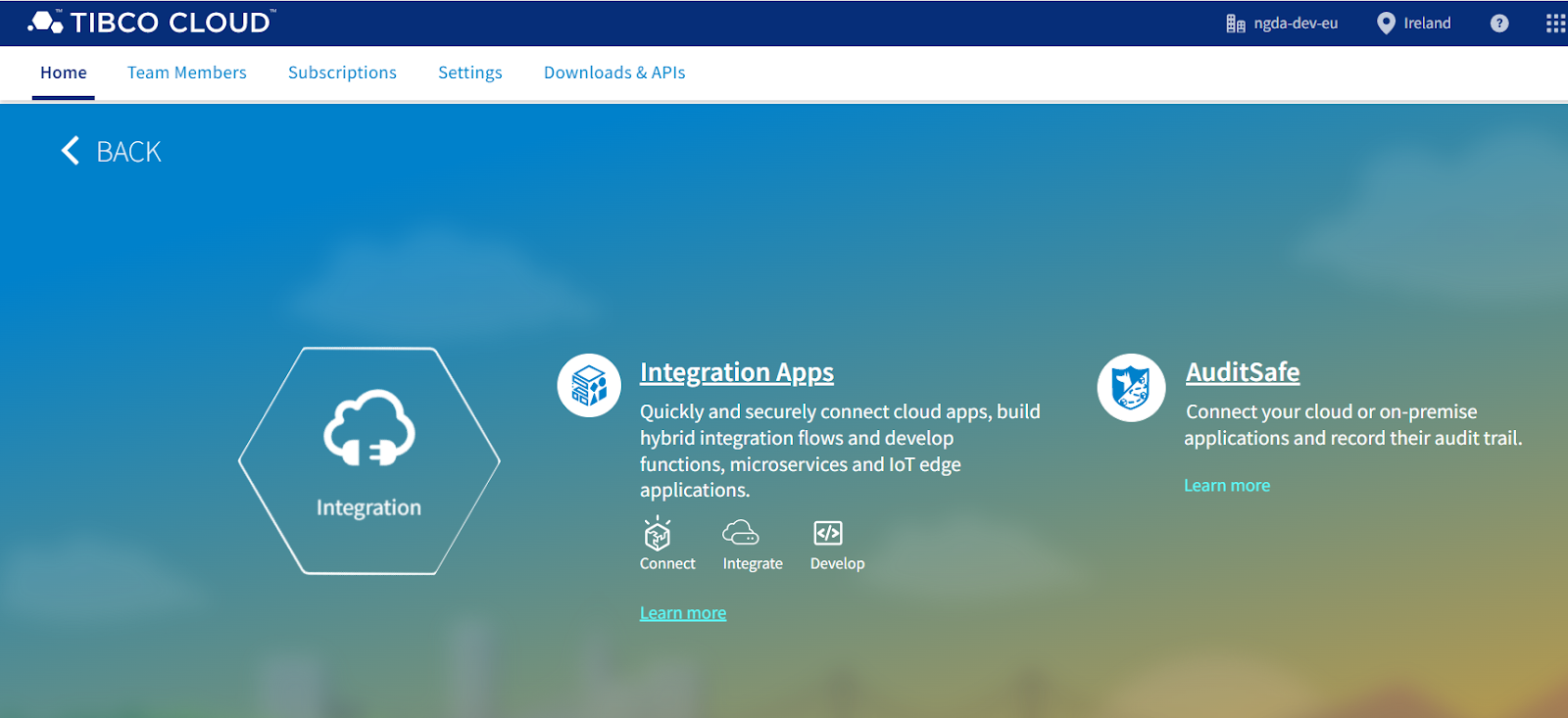This screenshot has height=718, width=1568.
Task: Select the Downloads & APIs tab
Action: point(614,72)
